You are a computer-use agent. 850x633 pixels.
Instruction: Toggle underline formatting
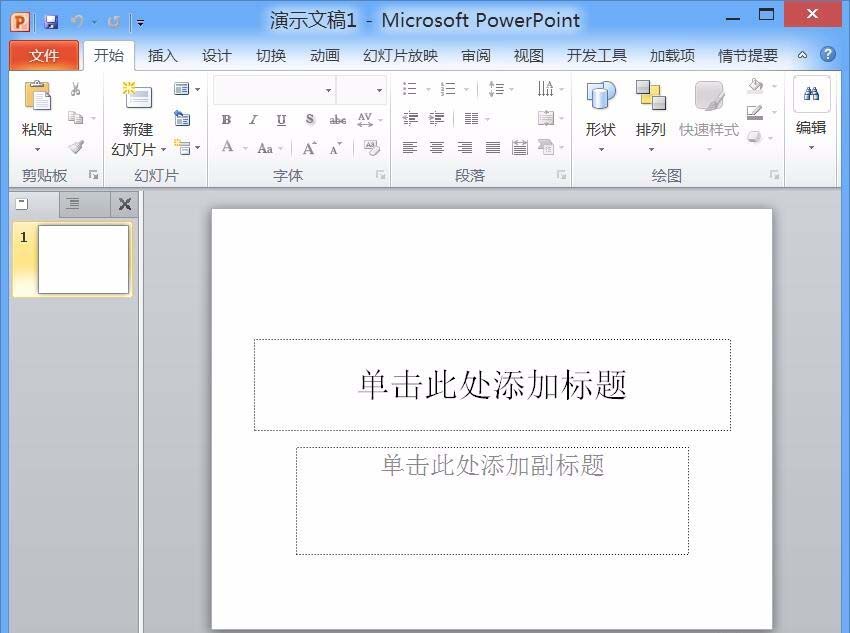(280, 118)
